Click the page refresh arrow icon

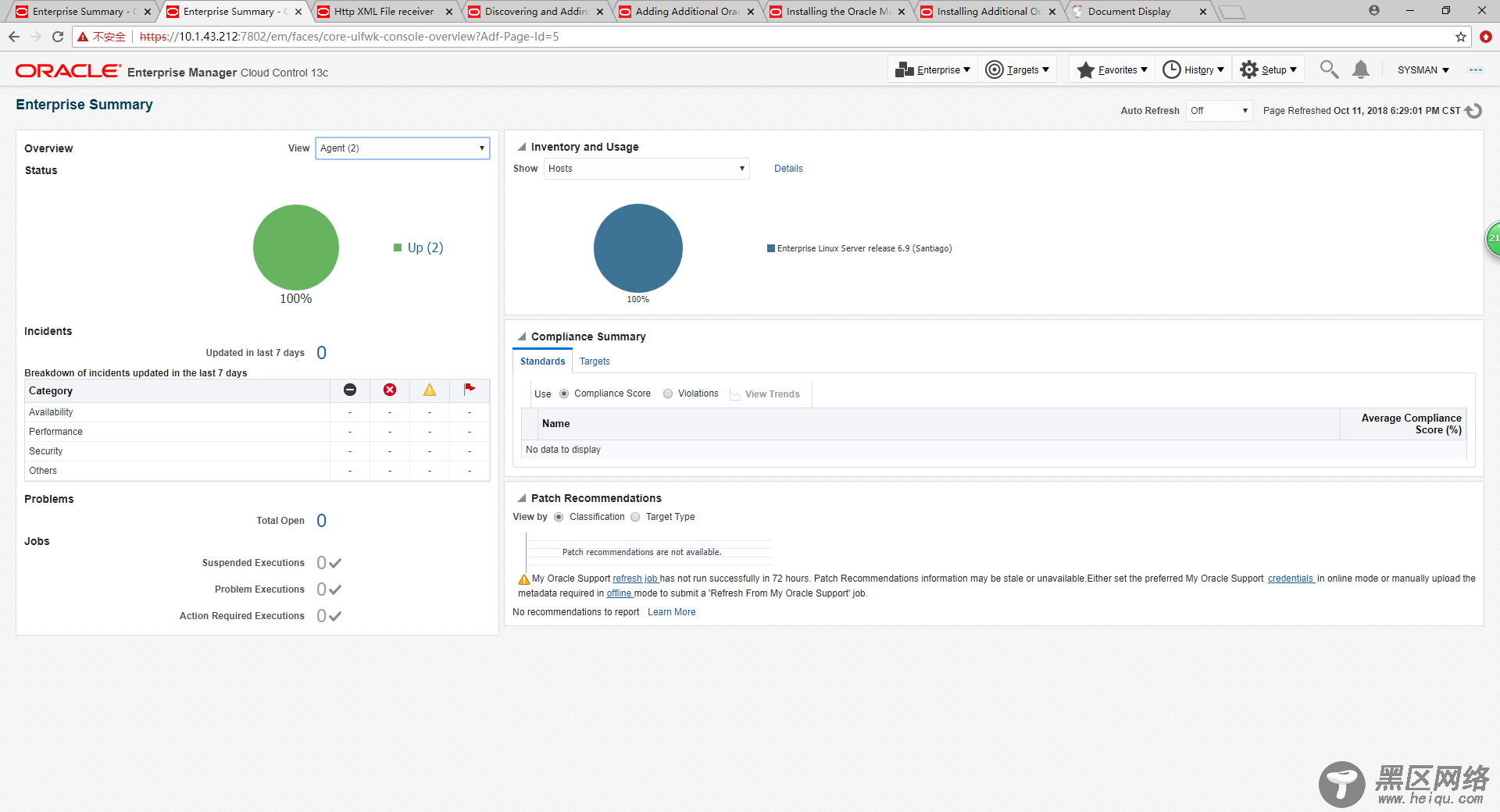[x=1473, y=111]
